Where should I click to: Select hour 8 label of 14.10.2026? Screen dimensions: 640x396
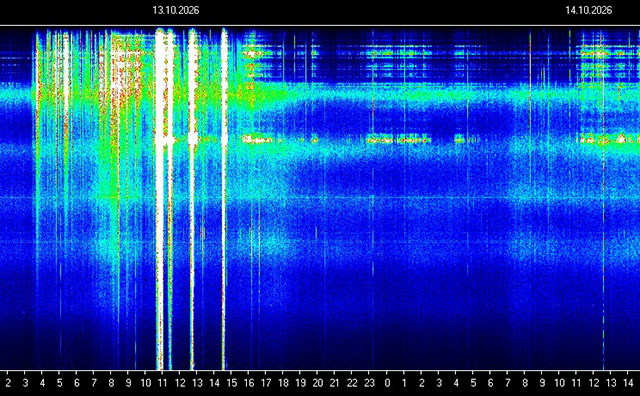tap(525, 383)
